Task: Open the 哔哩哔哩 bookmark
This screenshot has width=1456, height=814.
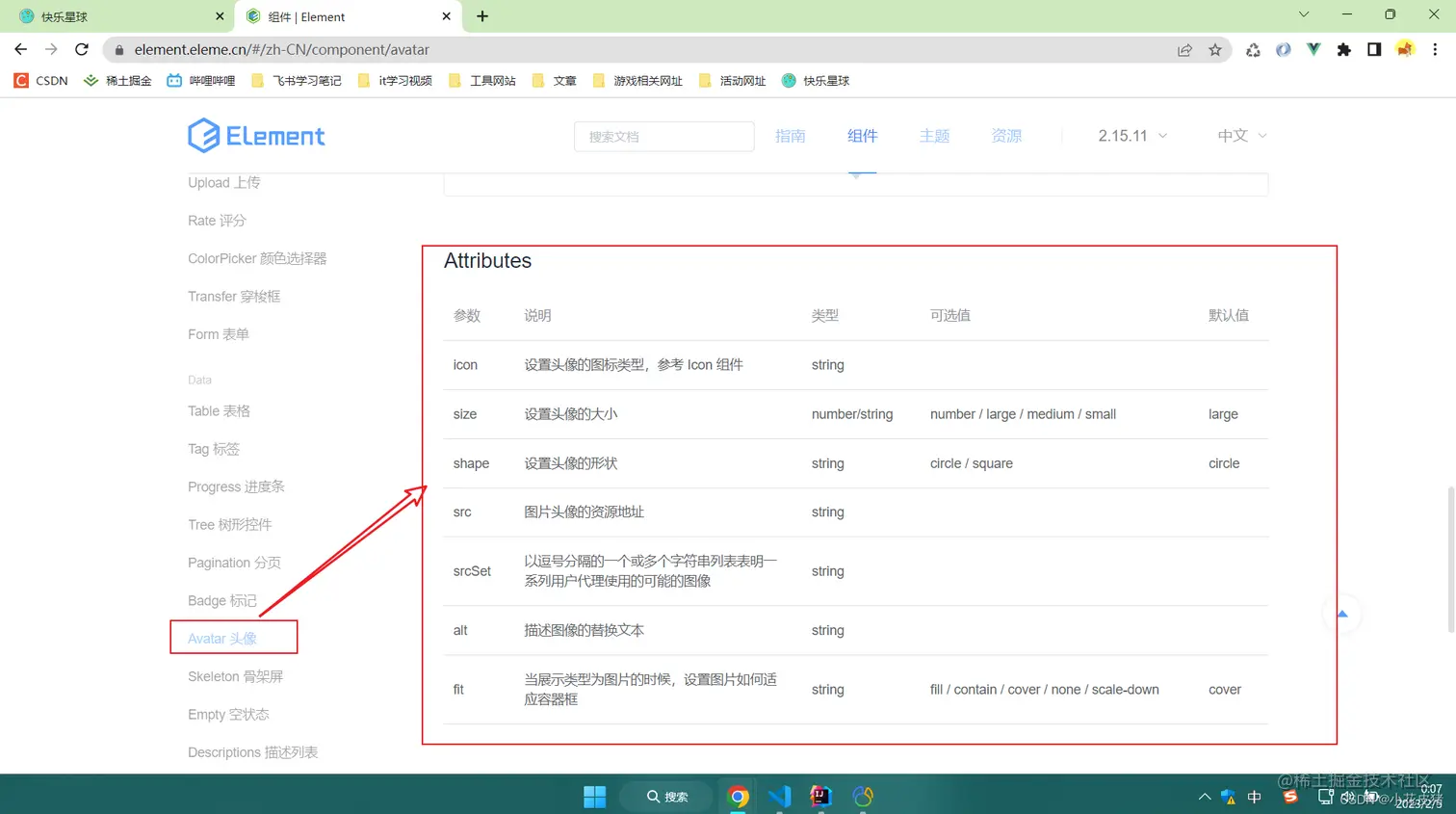Action: click(x=201, y=81)
